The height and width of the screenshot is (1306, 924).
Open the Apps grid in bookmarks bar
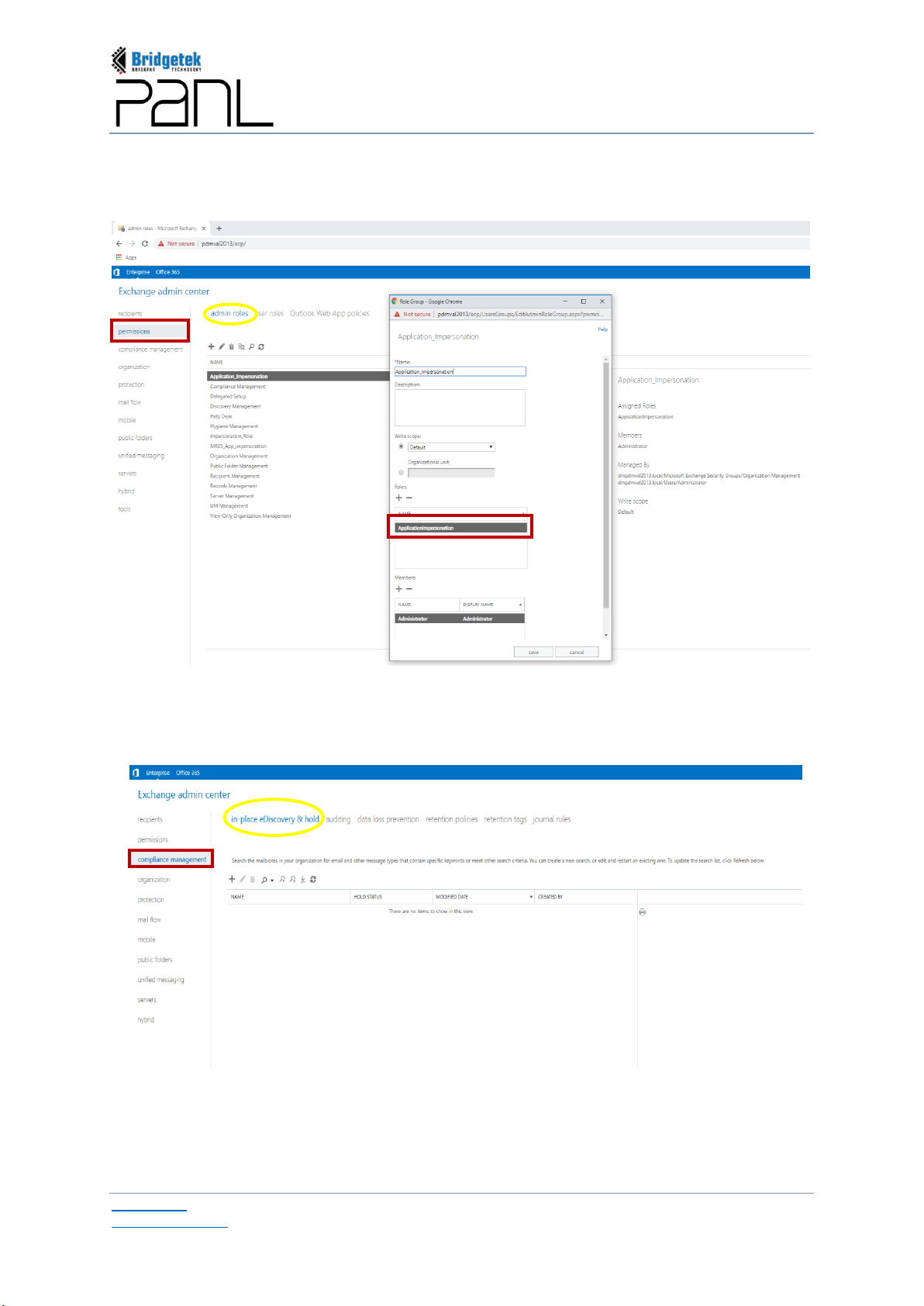point(119,257)
